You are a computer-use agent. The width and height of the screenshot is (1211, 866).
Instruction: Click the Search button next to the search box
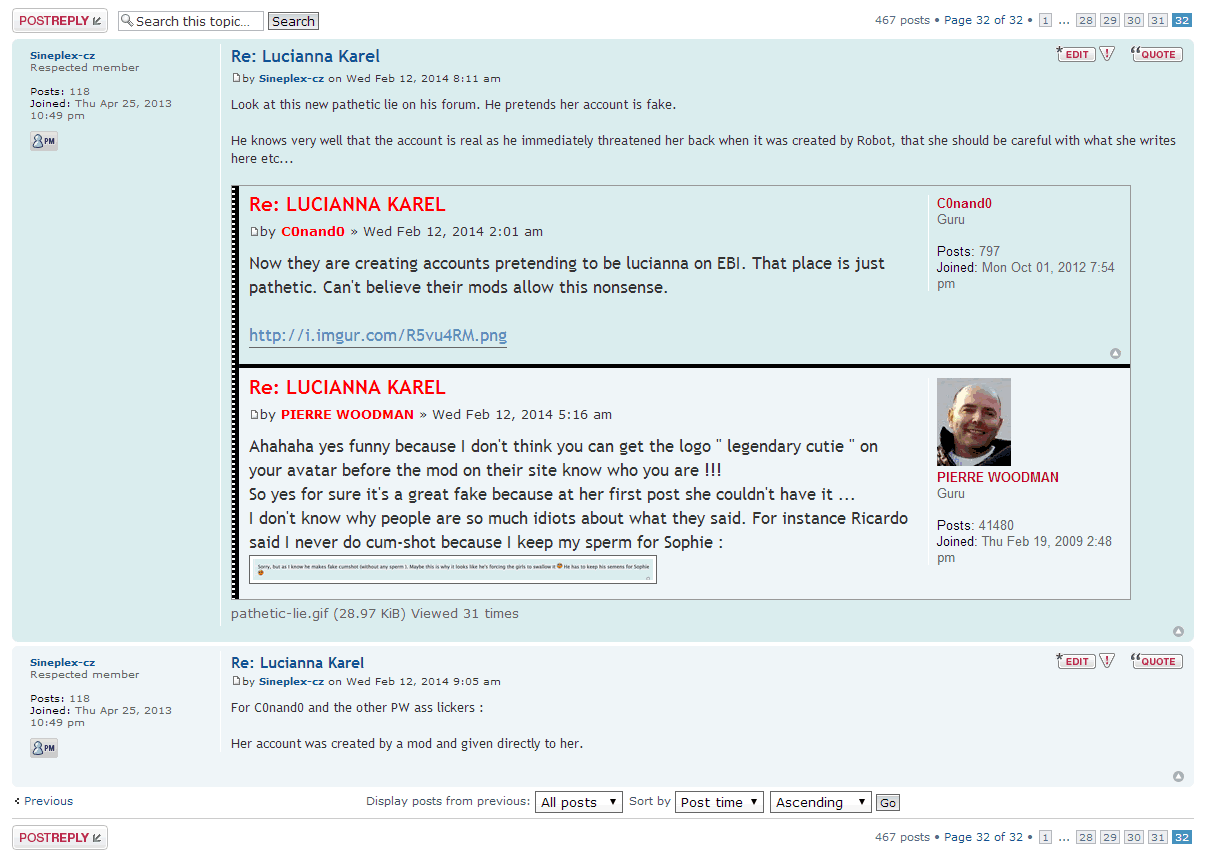(293, 21)
